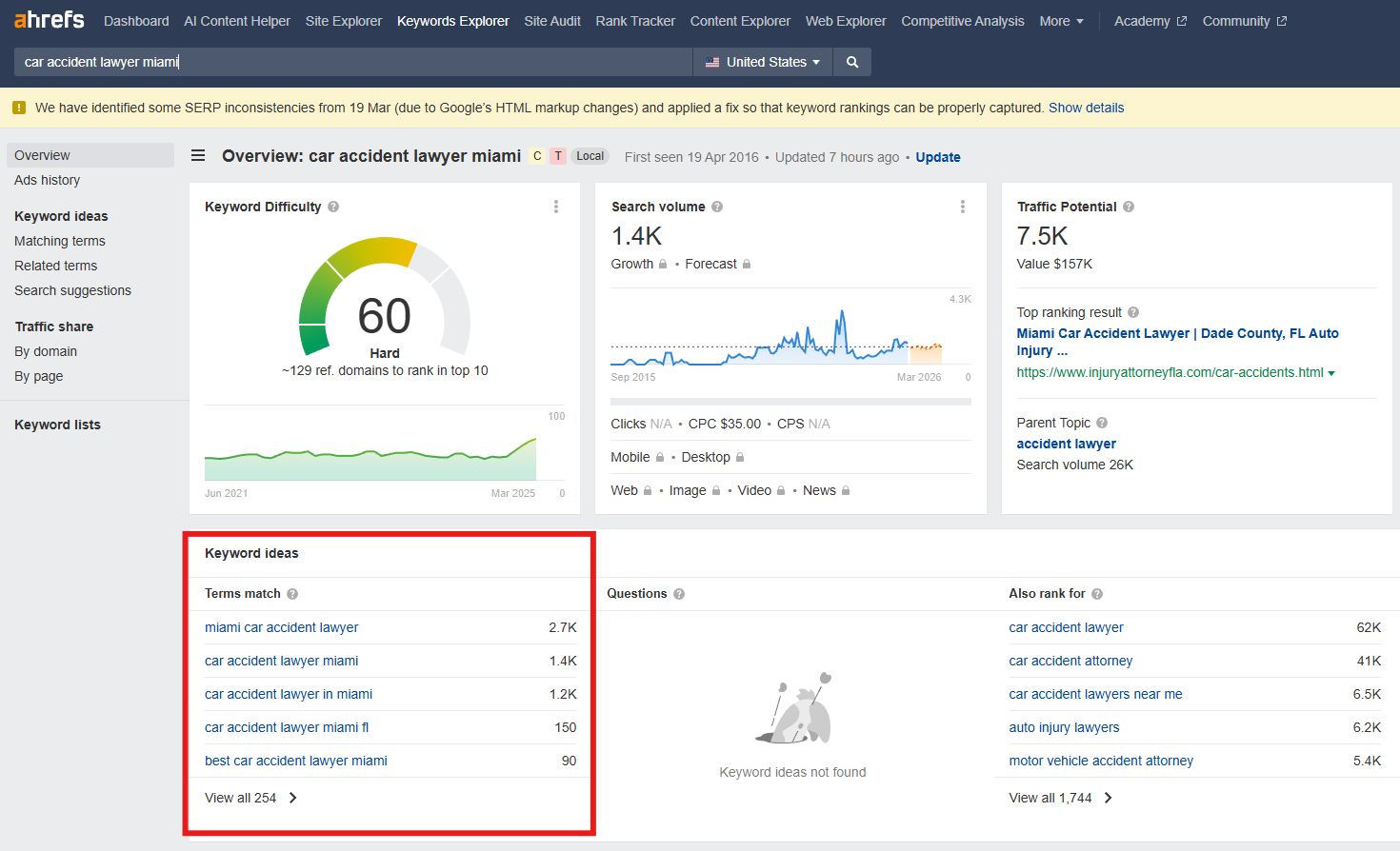This screenshot has height=851, width=1400.
Task: Expand the top ranking URL dropdown arrow
Action: 1331,373
